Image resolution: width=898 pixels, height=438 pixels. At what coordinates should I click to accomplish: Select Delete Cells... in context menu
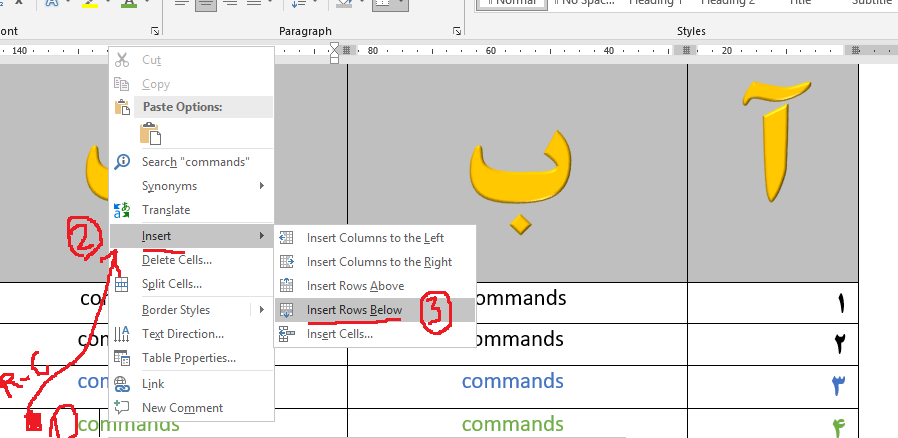tap(176, 260)
